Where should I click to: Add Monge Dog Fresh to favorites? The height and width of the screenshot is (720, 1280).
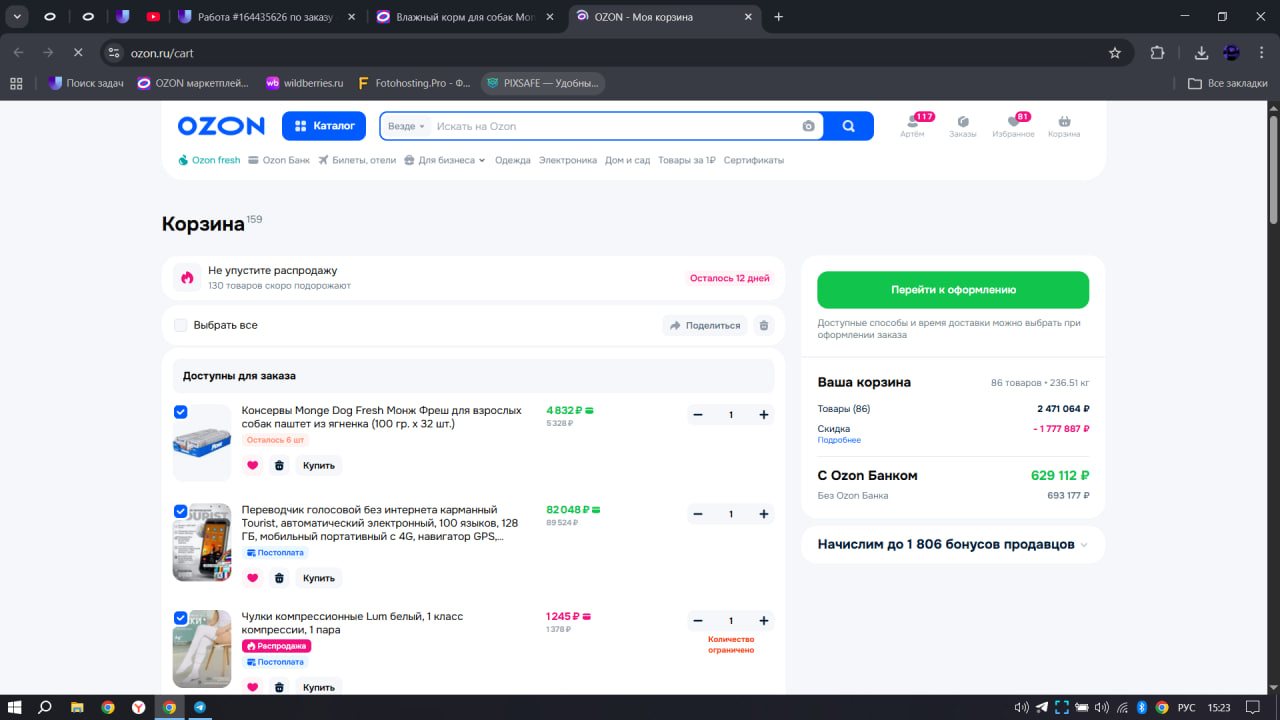(252, 465)
